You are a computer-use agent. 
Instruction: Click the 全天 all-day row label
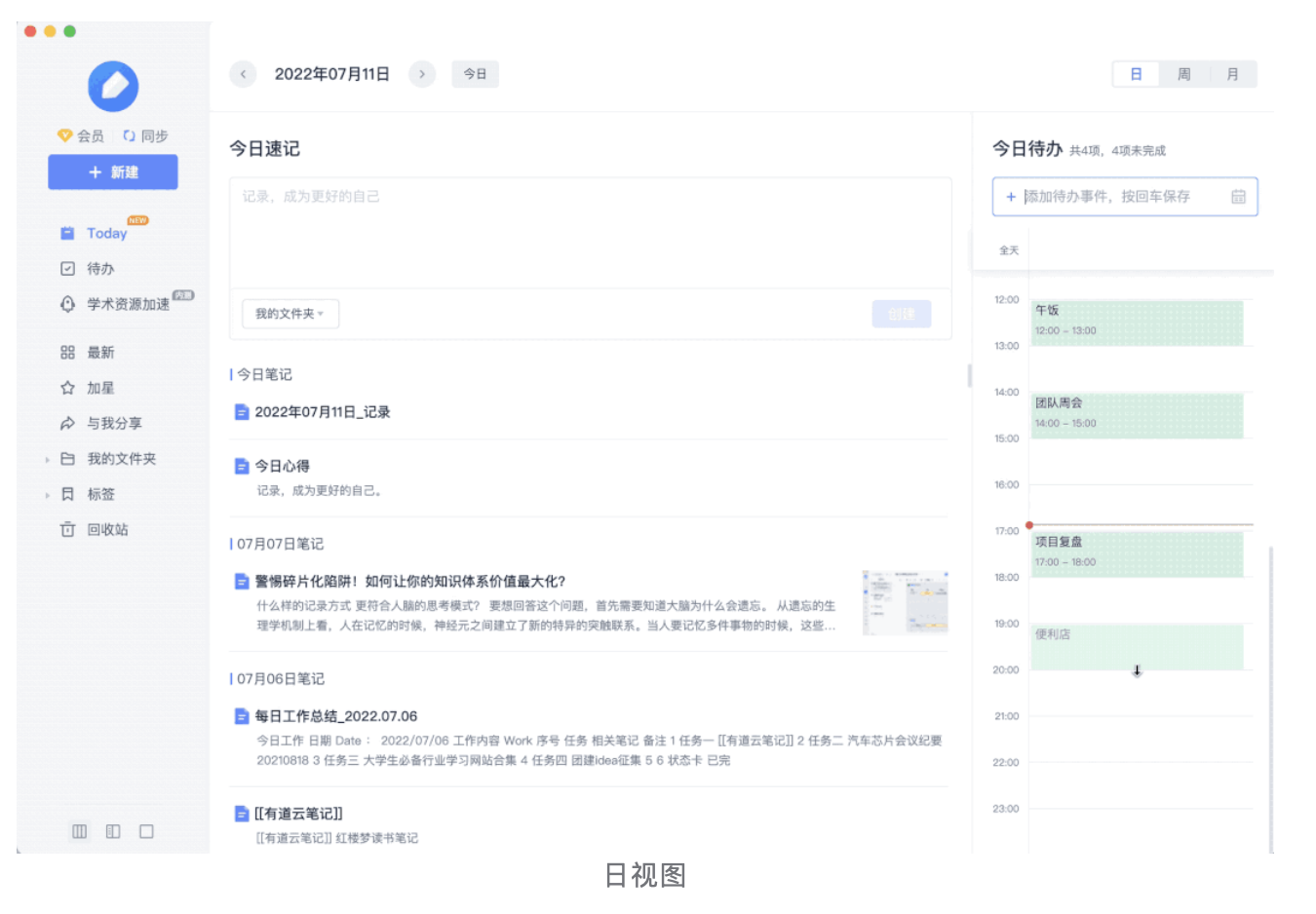tap(1009, 250)
